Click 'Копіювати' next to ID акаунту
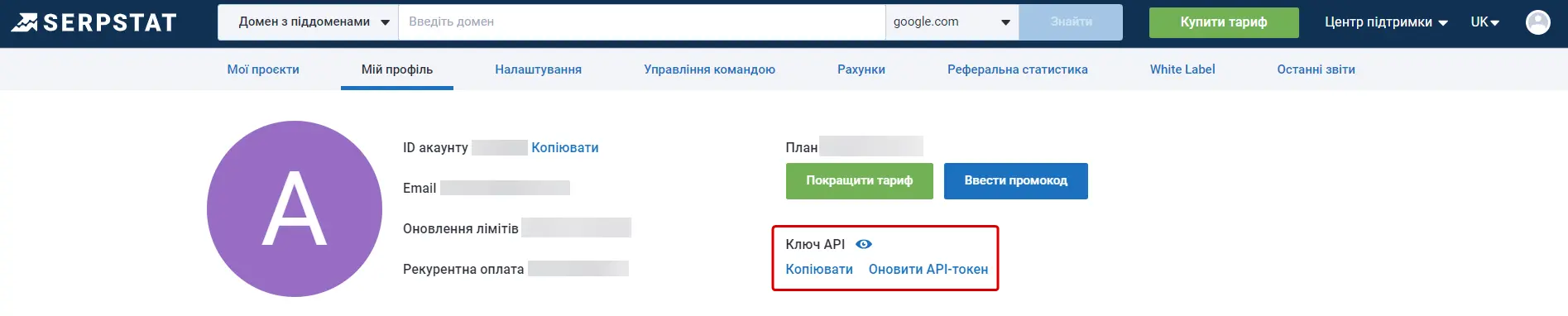The image size is (1568, 316). click(x=565, y=147)
